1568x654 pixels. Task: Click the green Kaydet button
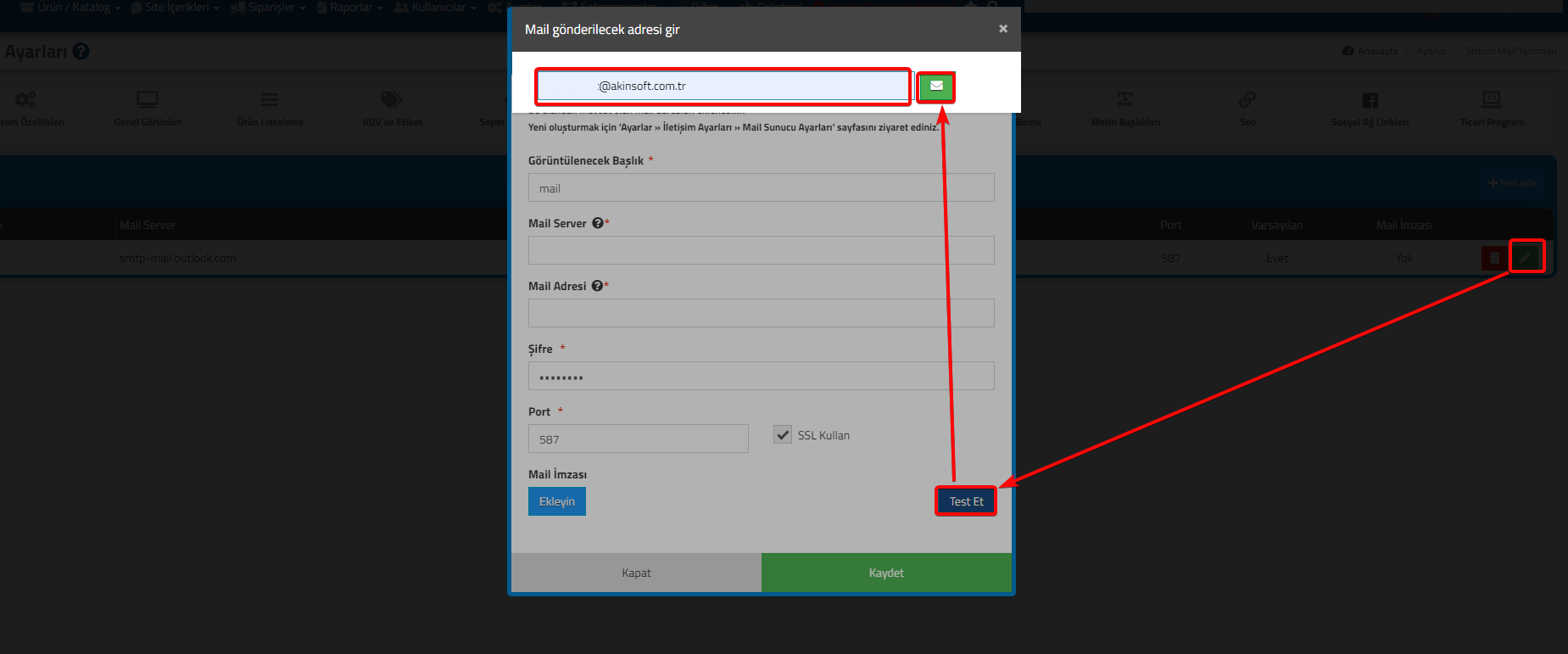[x=886, y=573]
